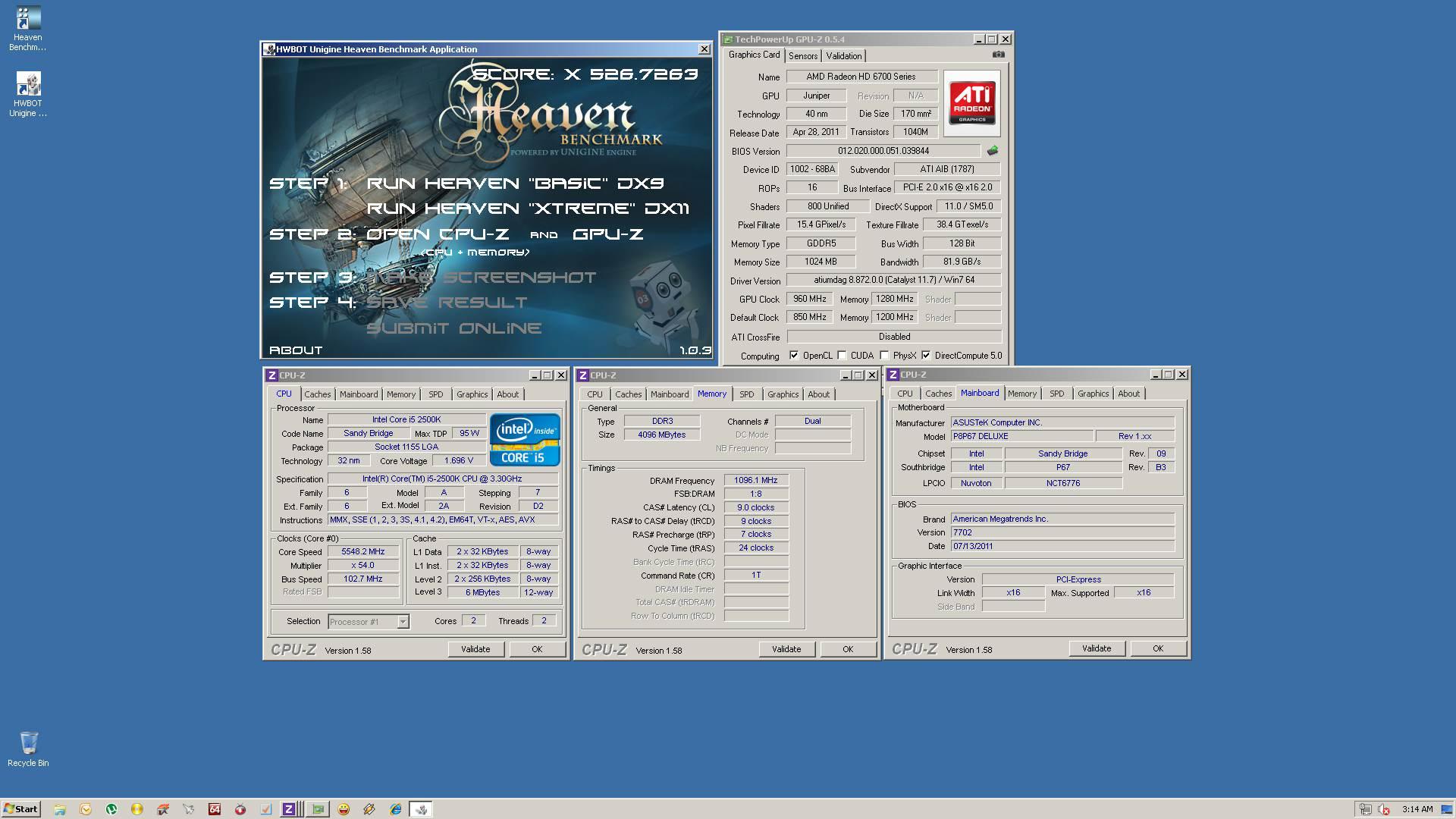The image size is (1456, 819).
Task: Click the CAS# Latency 9.0 clocks value
Action: (x=756, y=508)
